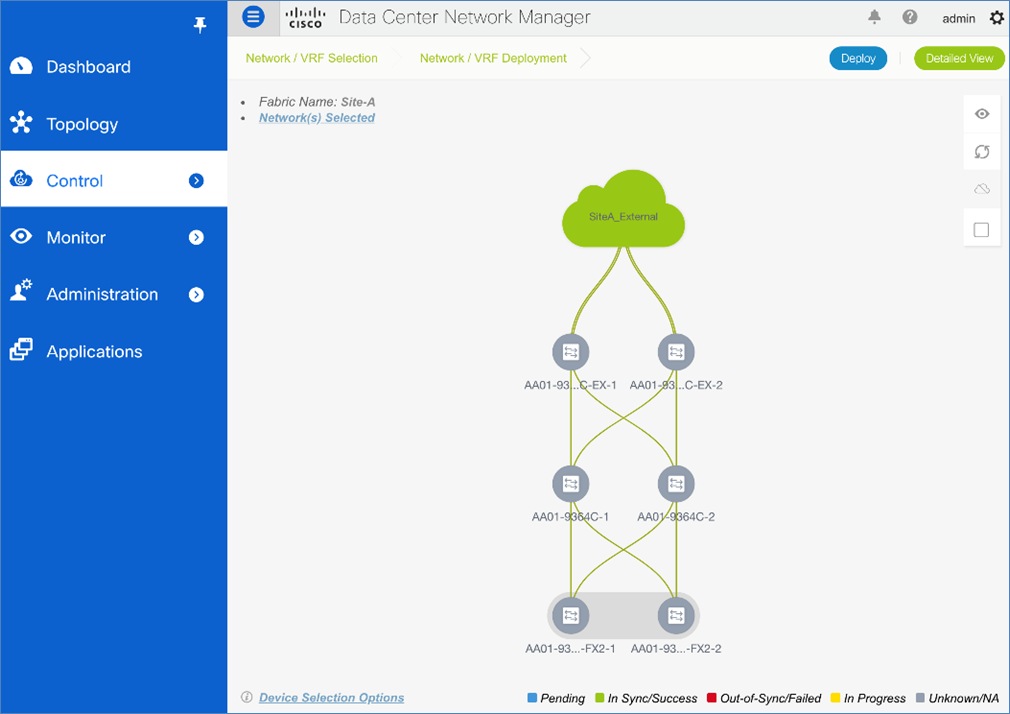Click the Unknown/NA gray legend swatch
This screenshot has height=714, width=1010.
pyautogui.click(x=920, y=697)
